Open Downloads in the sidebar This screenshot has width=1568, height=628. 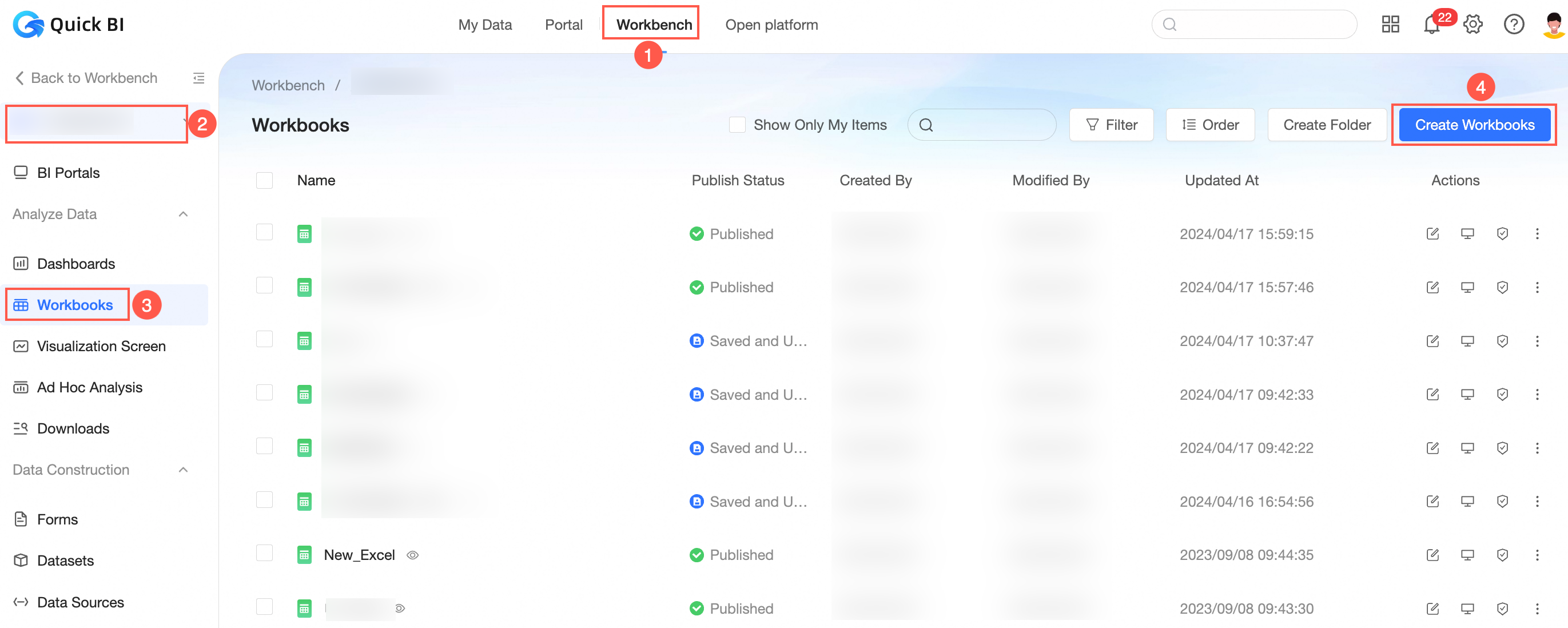[x=61, y=429]
